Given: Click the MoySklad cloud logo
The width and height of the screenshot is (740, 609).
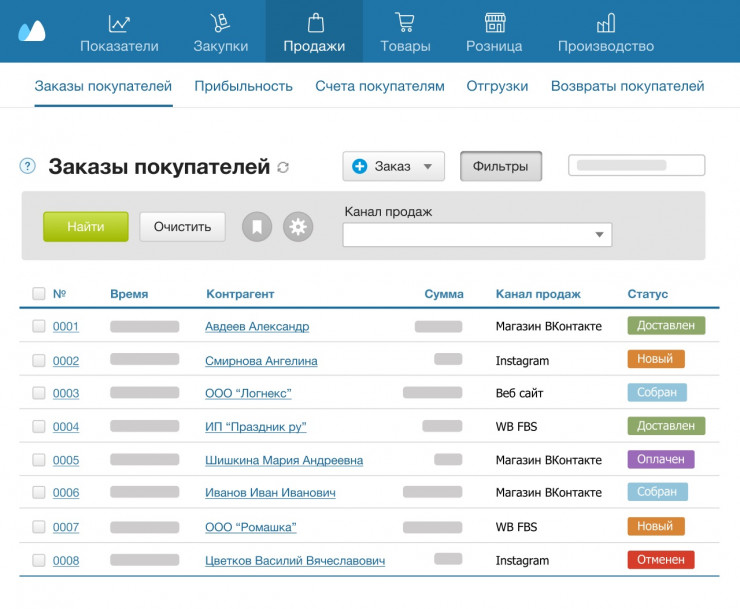Looking at the screenshot, I should point(32,31).
